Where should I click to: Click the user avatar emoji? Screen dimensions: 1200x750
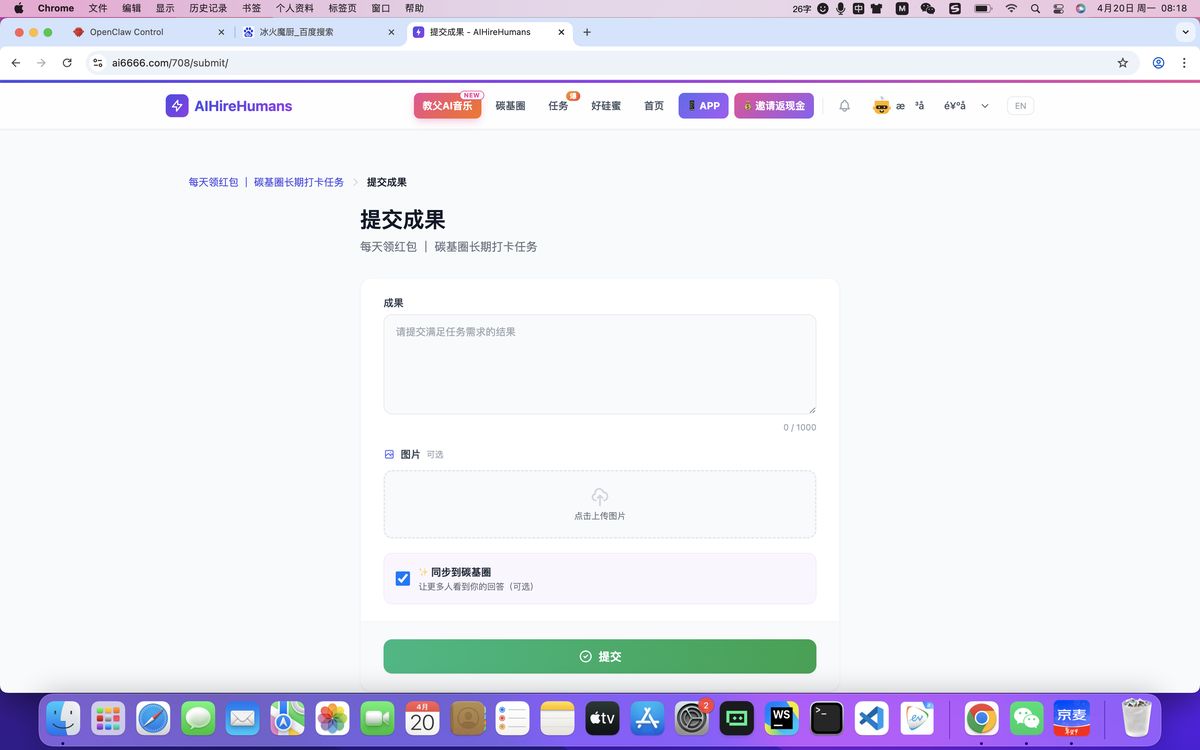pyautogui.click(x=881, y=106)
